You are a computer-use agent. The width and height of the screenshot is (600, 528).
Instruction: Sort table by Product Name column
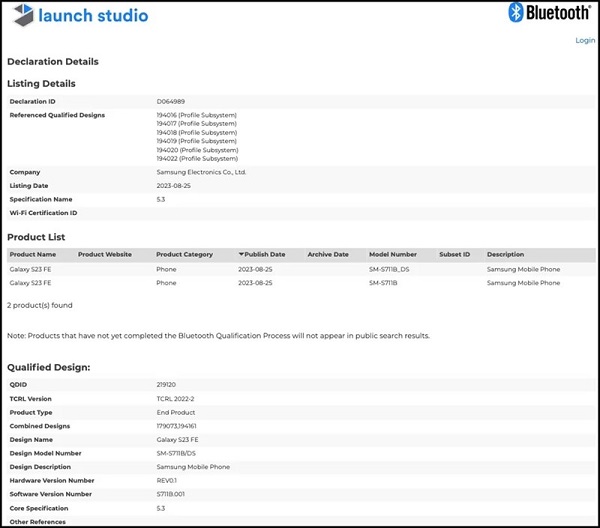coord(33,255)
